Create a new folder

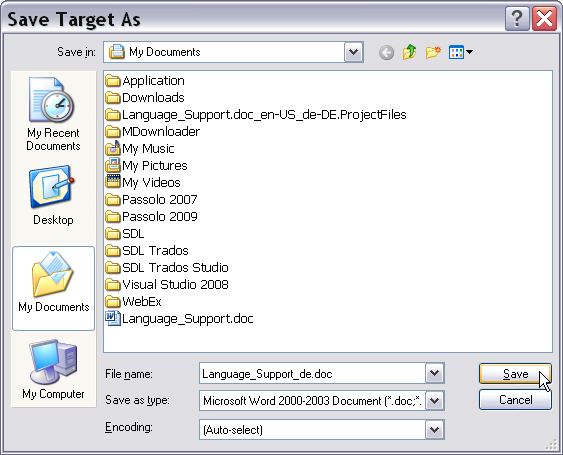[x=433, y=52]
